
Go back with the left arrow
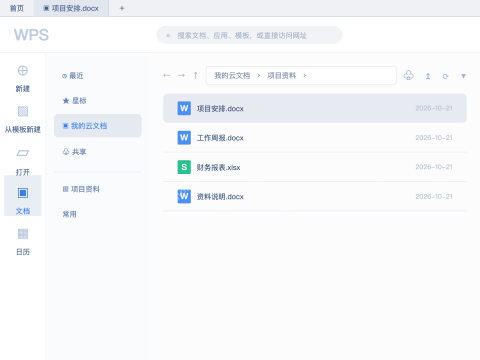167,76
